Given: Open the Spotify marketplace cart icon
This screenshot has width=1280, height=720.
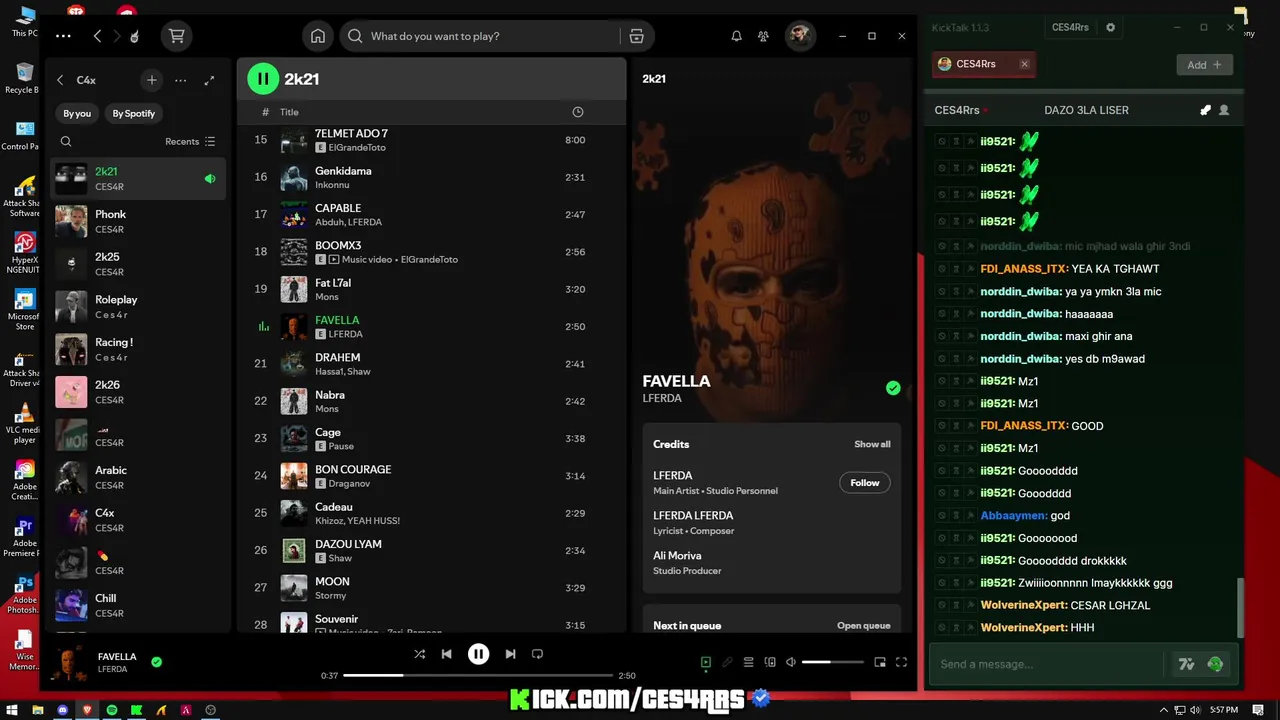Looking at the screenshot, I should [177, 36].
